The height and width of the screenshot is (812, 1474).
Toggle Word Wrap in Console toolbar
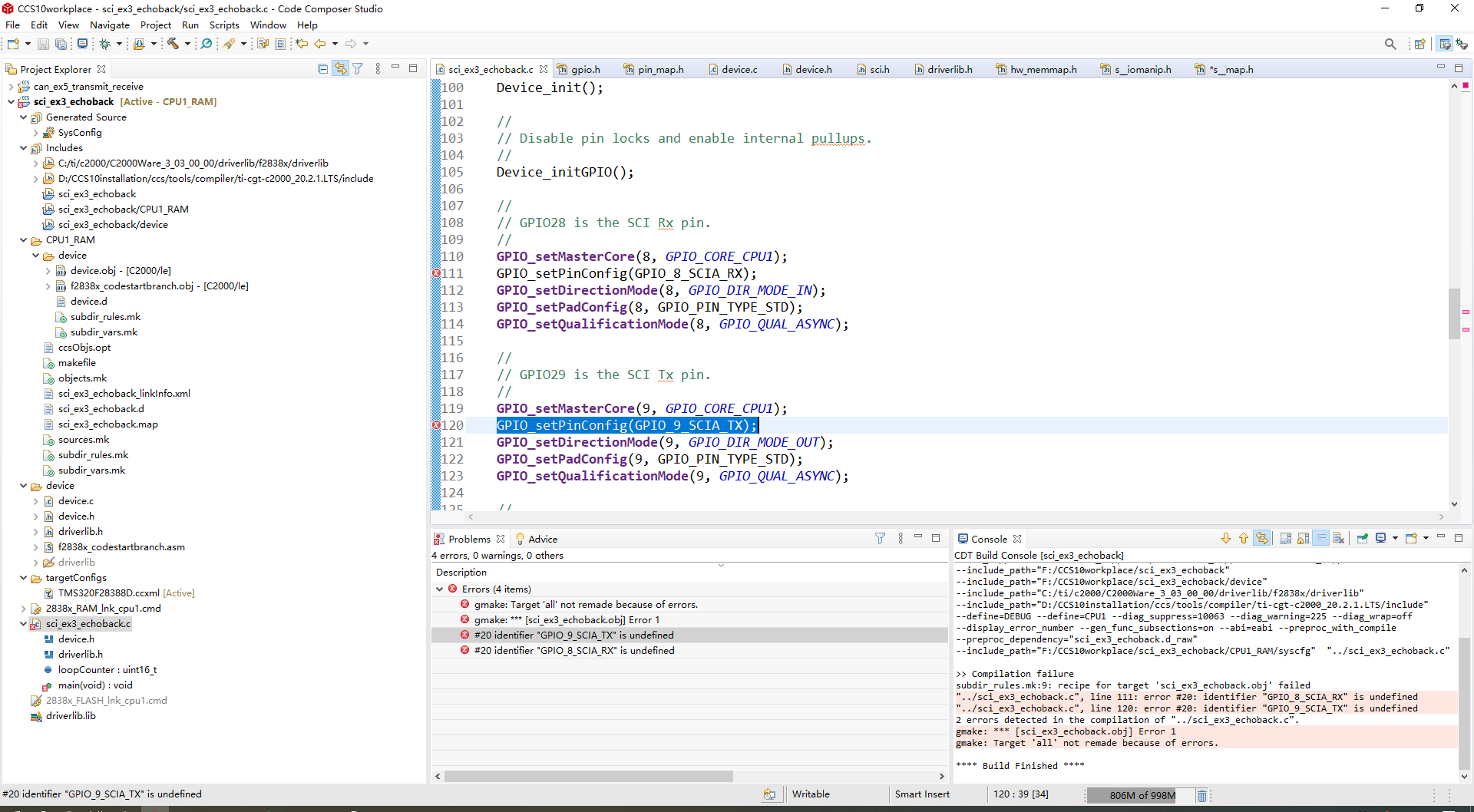pyautogui.click(x=1320, y=539)
